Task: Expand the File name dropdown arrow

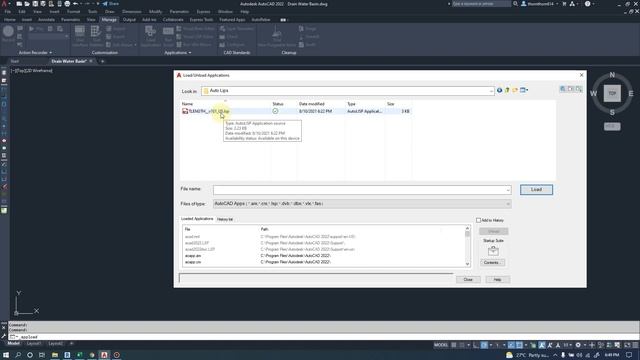Action: click(x=508, y=190)
